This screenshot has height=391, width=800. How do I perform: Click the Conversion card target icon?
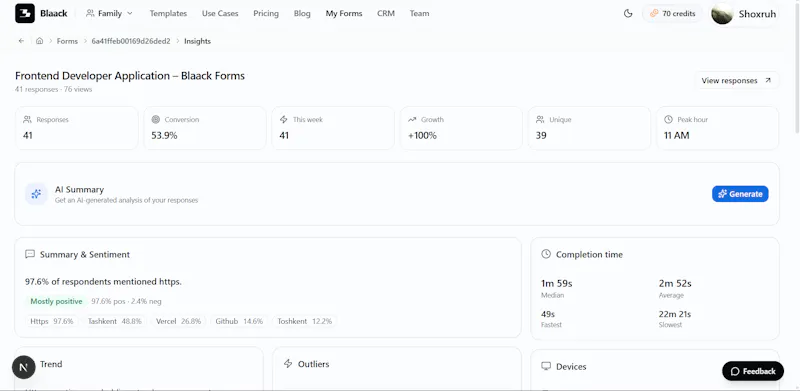point(156,119)
